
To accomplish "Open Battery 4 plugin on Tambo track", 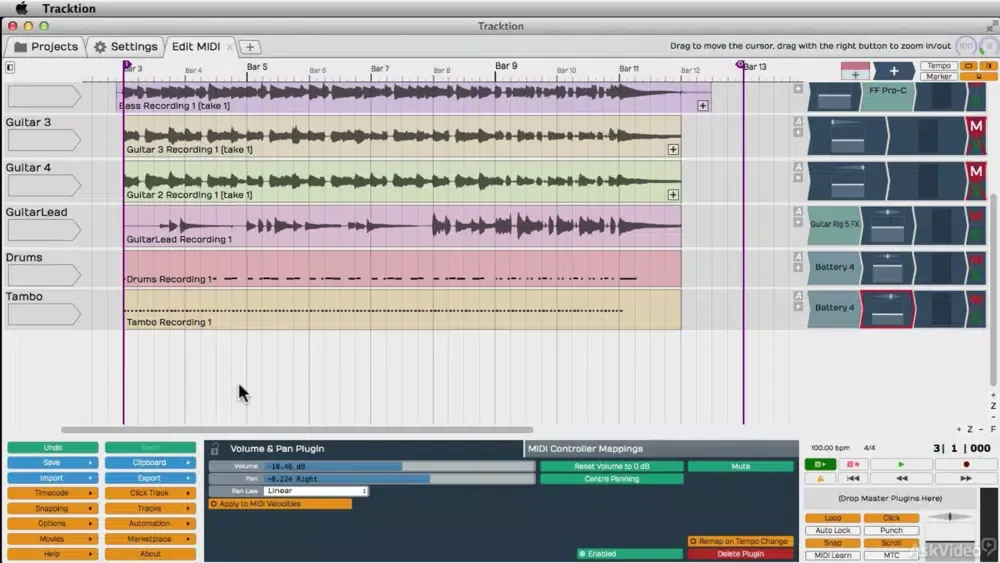I will click(x=834, y=307).
